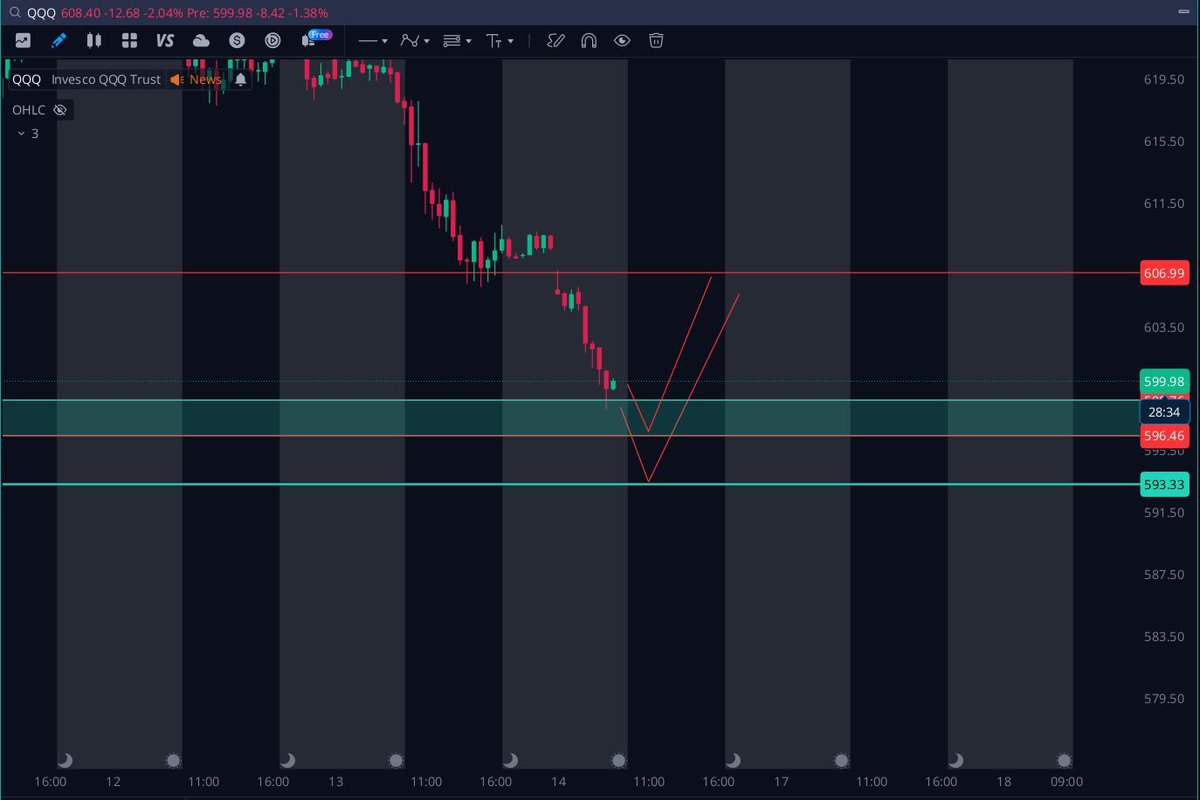Image resolution: width=1200 pixels, height=800 pixels.
Task: Click the green 599.98 price tag
Action: 1163,381
